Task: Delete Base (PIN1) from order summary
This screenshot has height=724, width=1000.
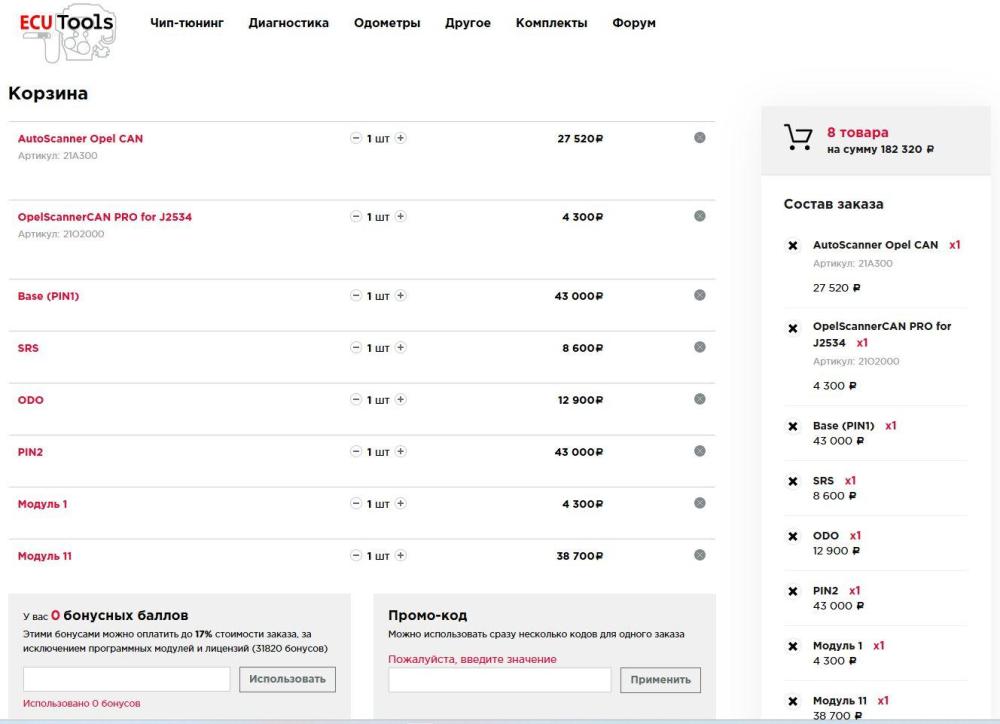Action: pyautogui.click(x=793, y=426)
